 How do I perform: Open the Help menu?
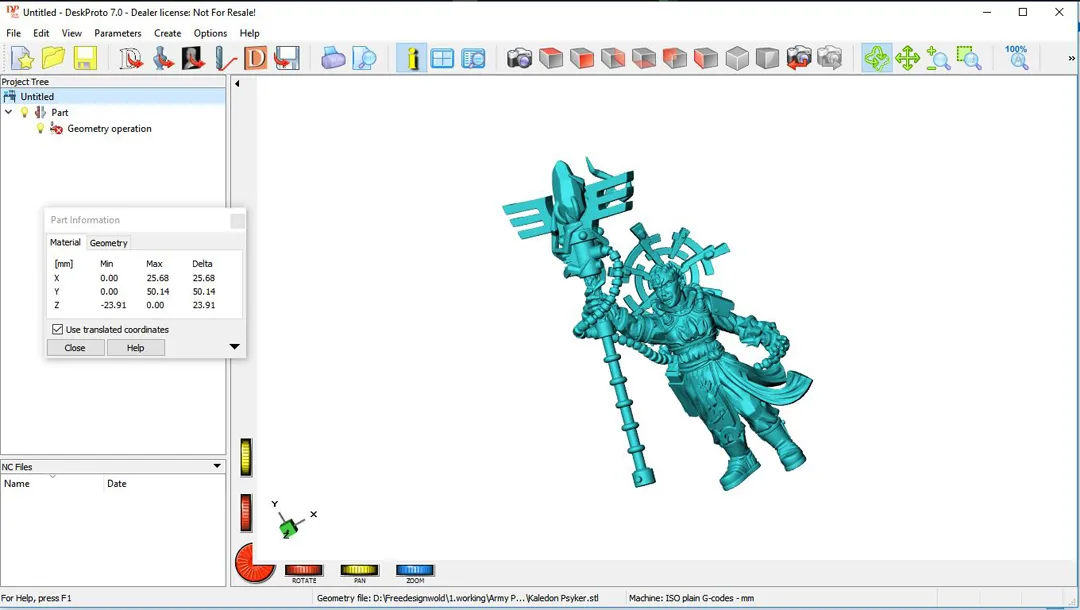[249, 33]
